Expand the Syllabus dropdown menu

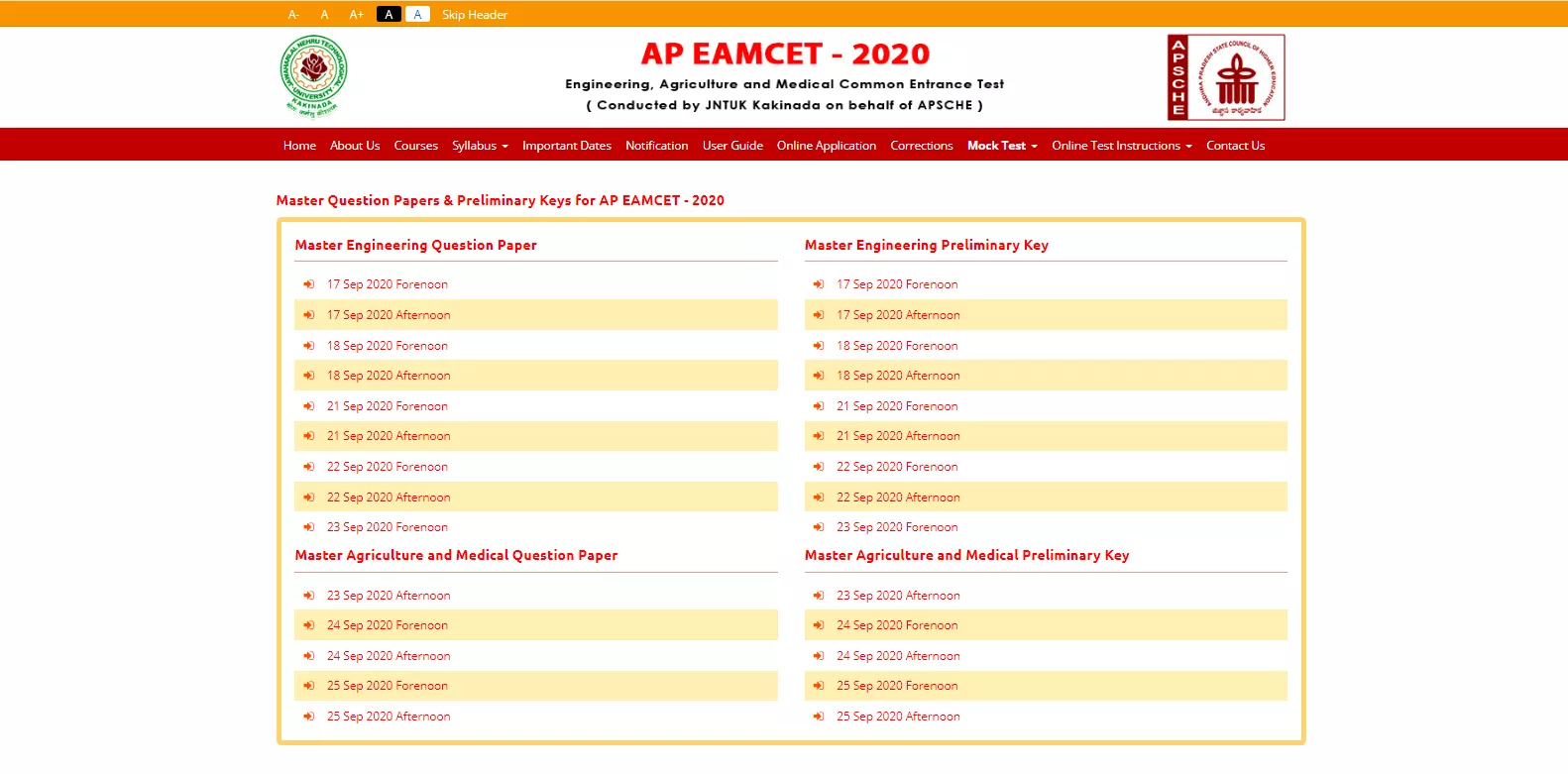click(480, 146)
